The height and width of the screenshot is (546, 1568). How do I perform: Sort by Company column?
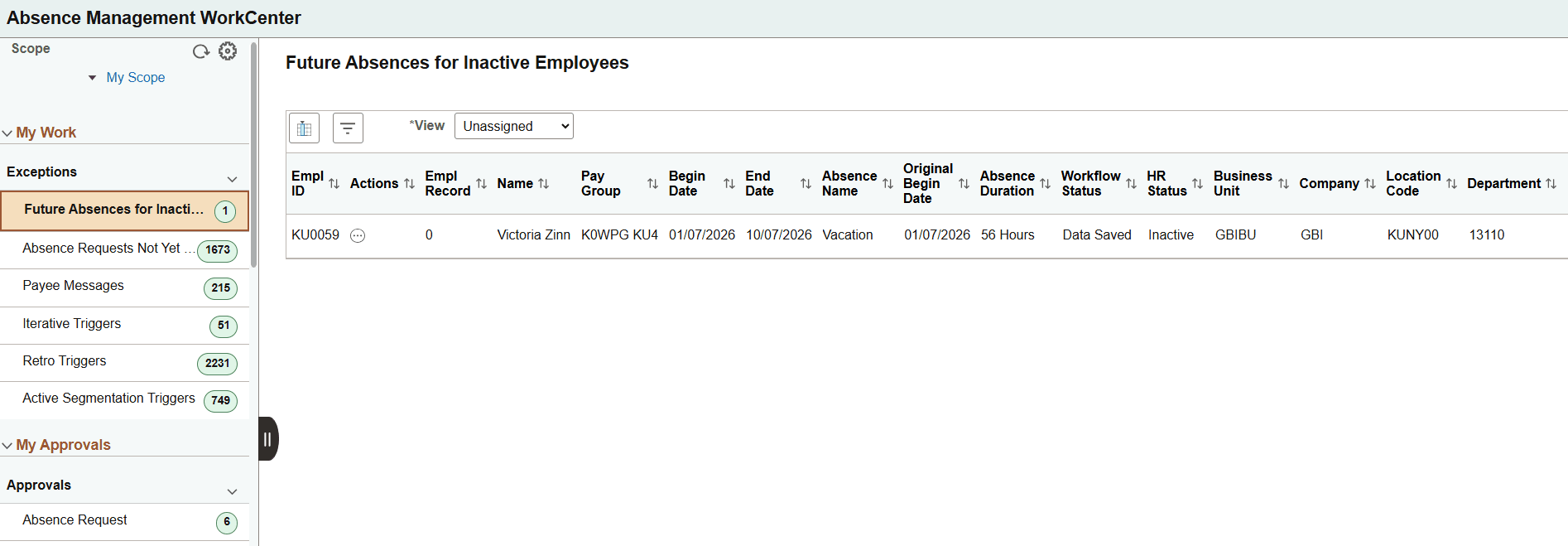[x=1370, y=184]
